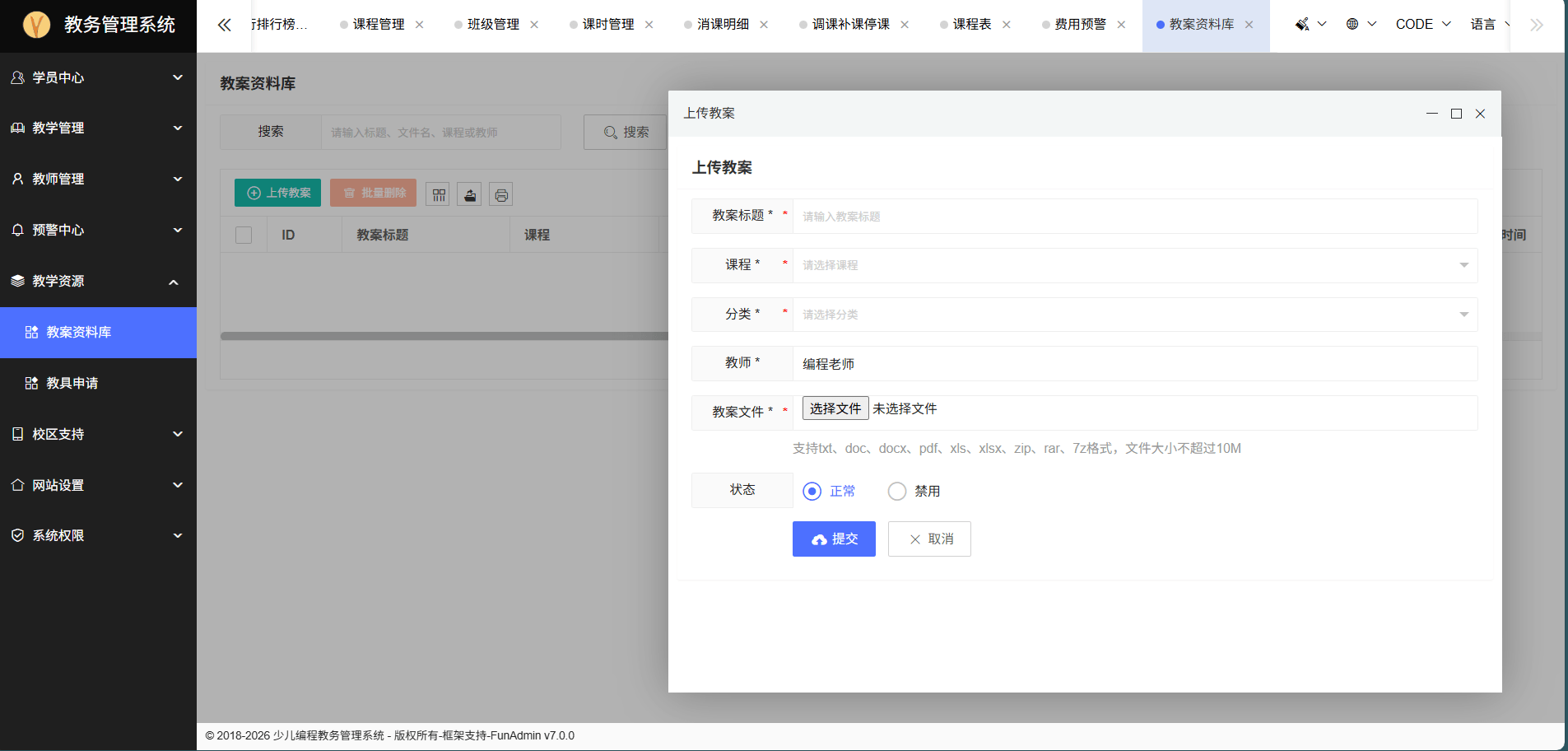Select the 禁用 status radio button
This screenshot has height=751, width=1568.
tap(897, 491)
